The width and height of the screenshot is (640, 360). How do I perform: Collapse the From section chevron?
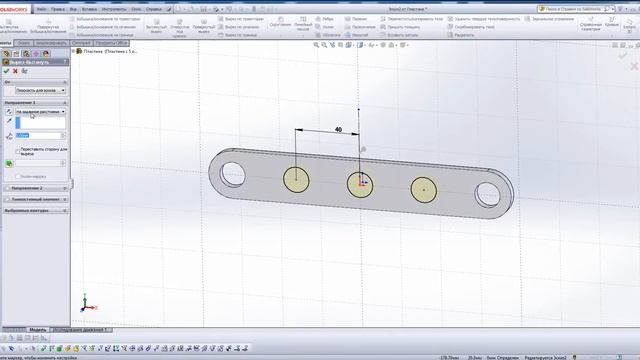(65, 82)
